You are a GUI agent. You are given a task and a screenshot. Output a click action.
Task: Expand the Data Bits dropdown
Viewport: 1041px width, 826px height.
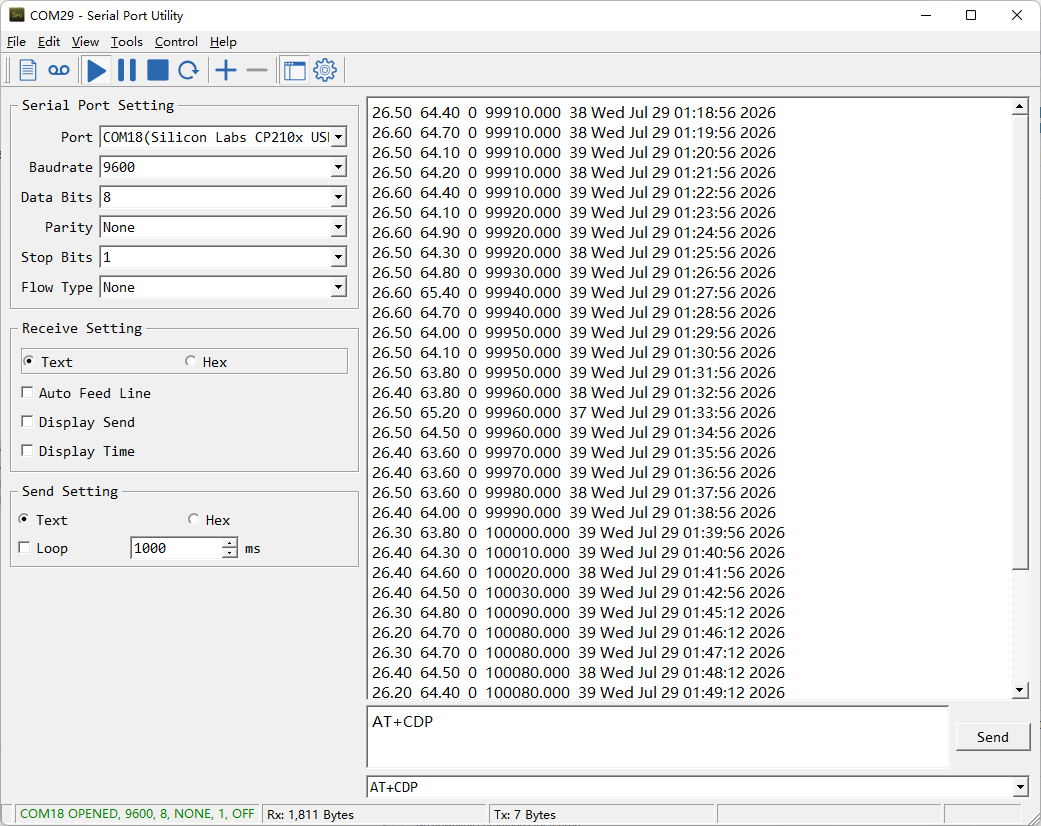tap(339, 197)
